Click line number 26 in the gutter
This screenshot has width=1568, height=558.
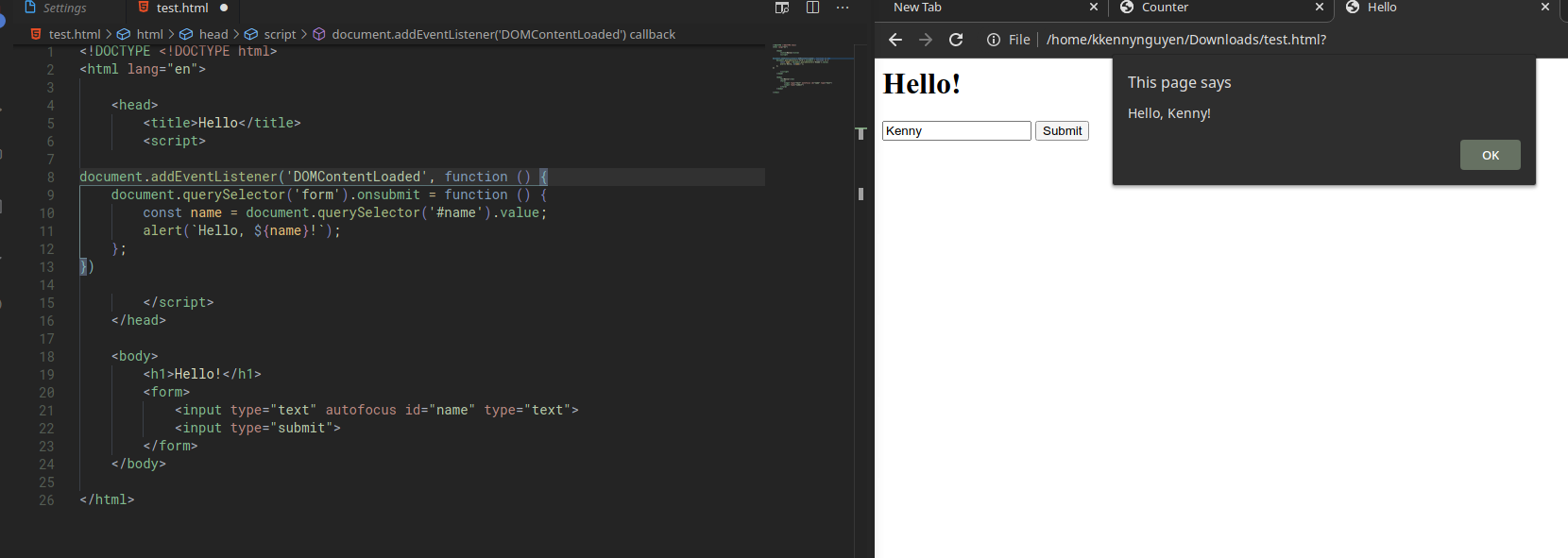[46, 500]
